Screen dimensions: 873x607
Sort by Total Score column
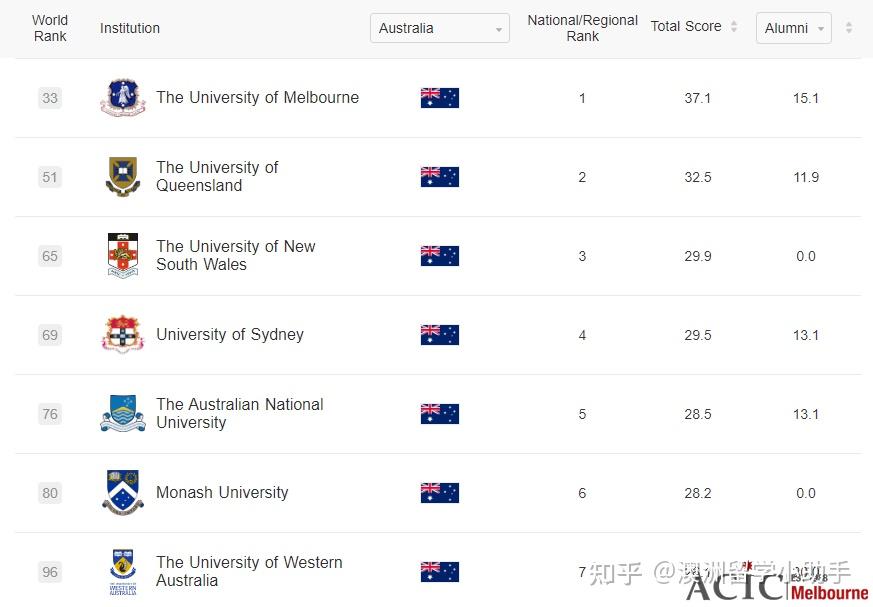pos(734,26)
